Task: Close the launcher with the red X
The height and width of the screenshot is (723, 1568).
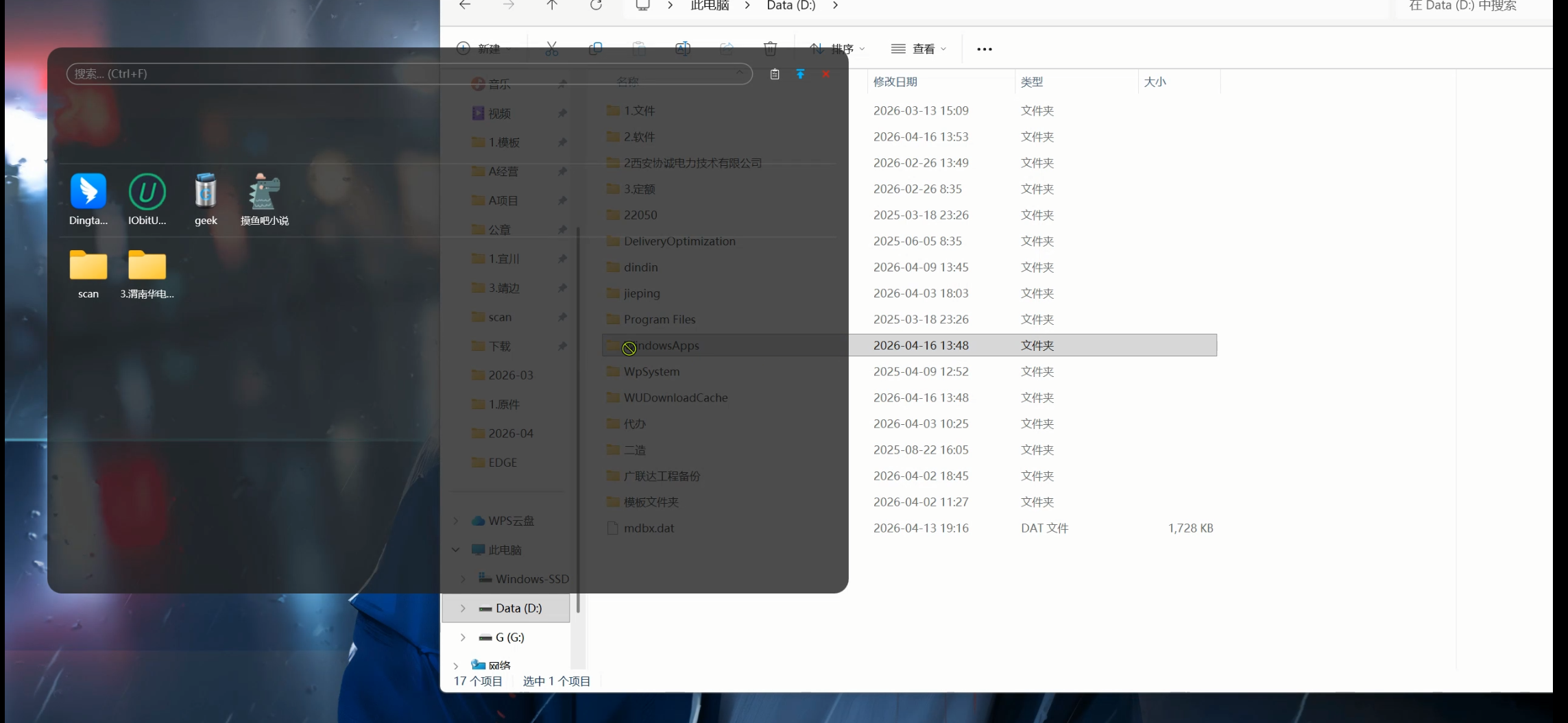Action: [x=826, y=74]
